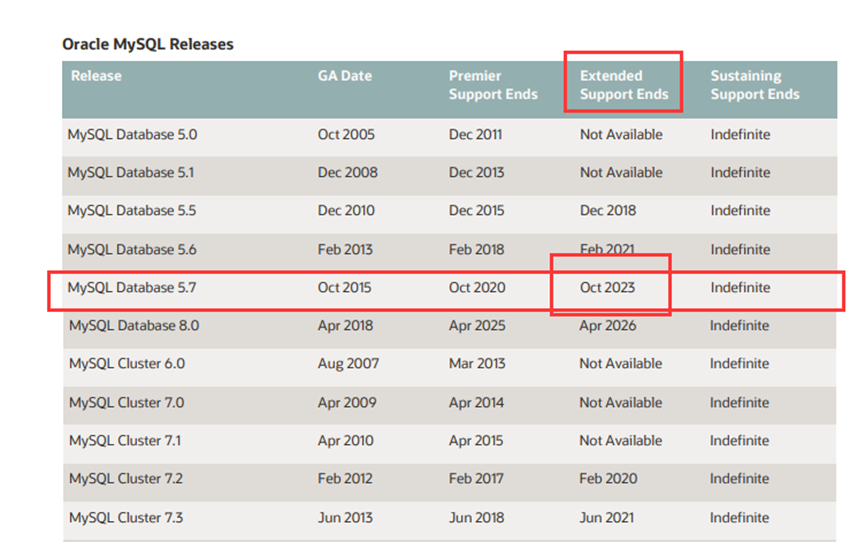Click the 'MySQL Cluster 6.0' release cell

pyautogui.click(x=127, y=364)
